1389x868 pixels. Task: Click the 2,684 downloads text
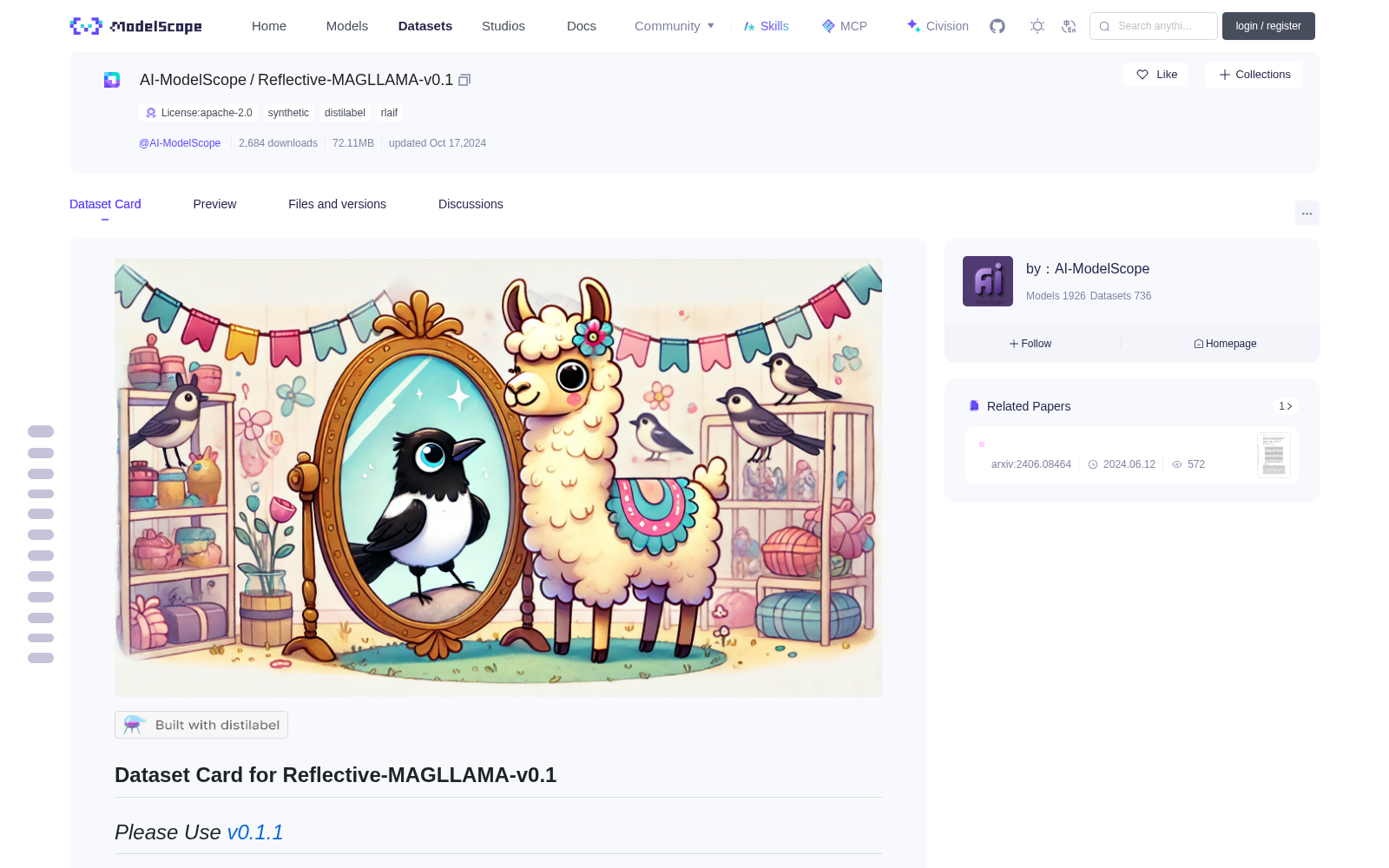click(278, 143)
